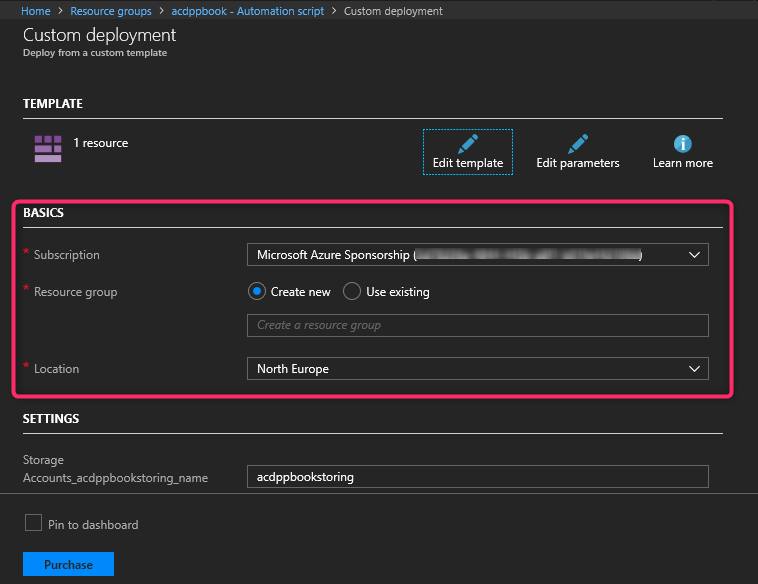Click the Edit template label

(x=468, y=163)
